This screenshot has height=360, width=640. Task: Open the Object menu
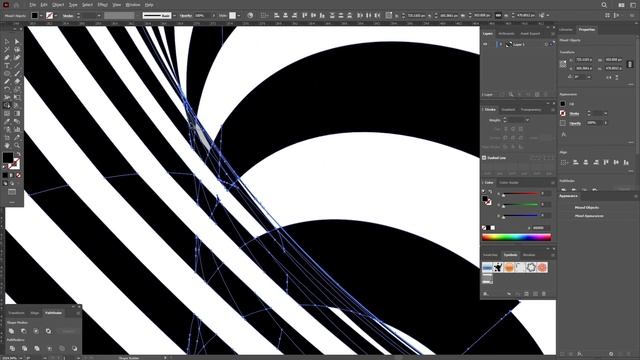(x=58, y=5)
